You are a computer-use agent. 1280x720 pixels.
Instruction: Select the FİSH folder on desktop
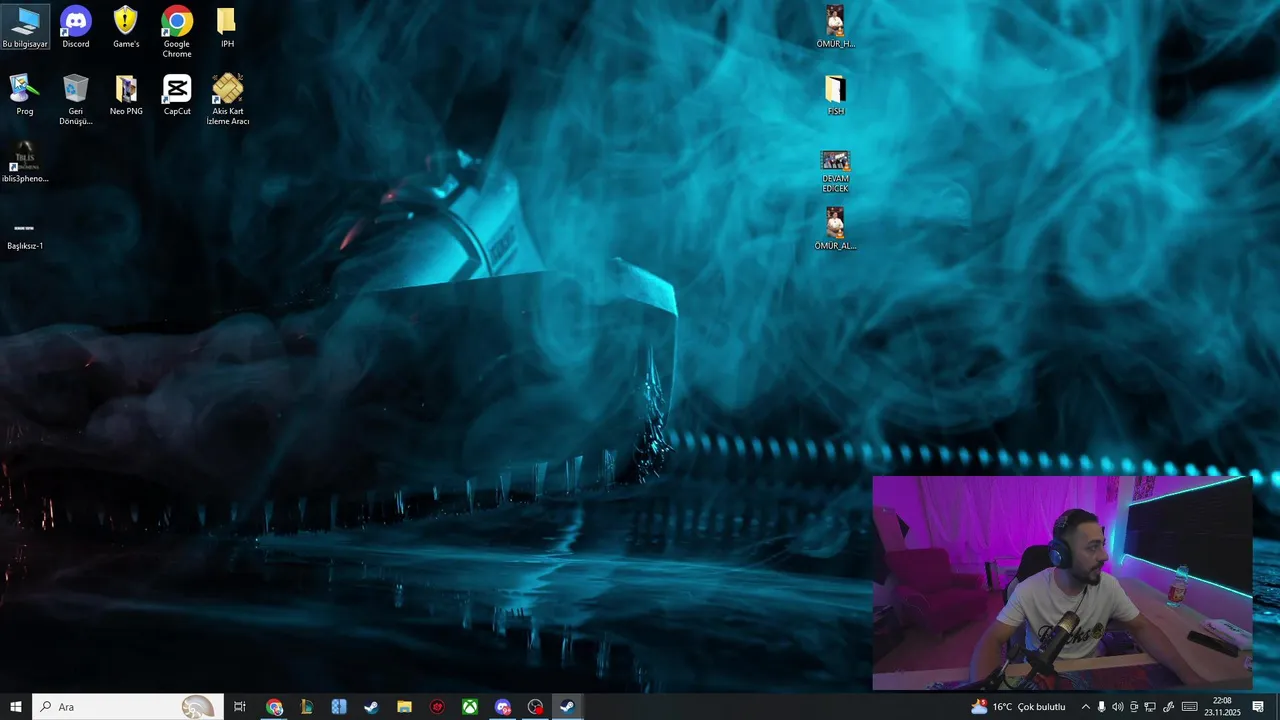click(835, 95)
